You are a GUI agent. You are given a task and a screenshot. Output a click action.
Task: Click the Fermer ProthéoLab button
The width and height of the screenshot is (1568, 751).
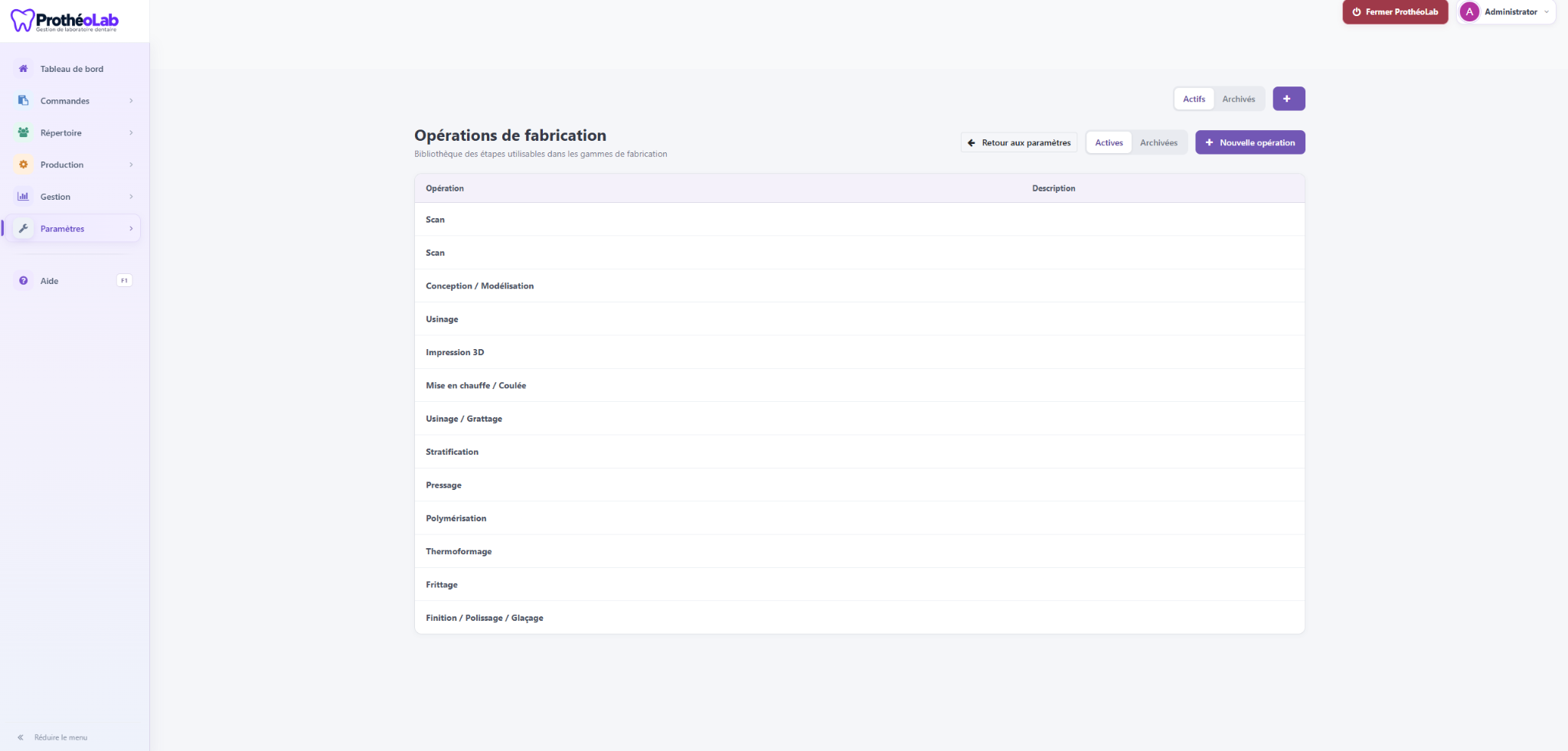tap(1395, 12)
